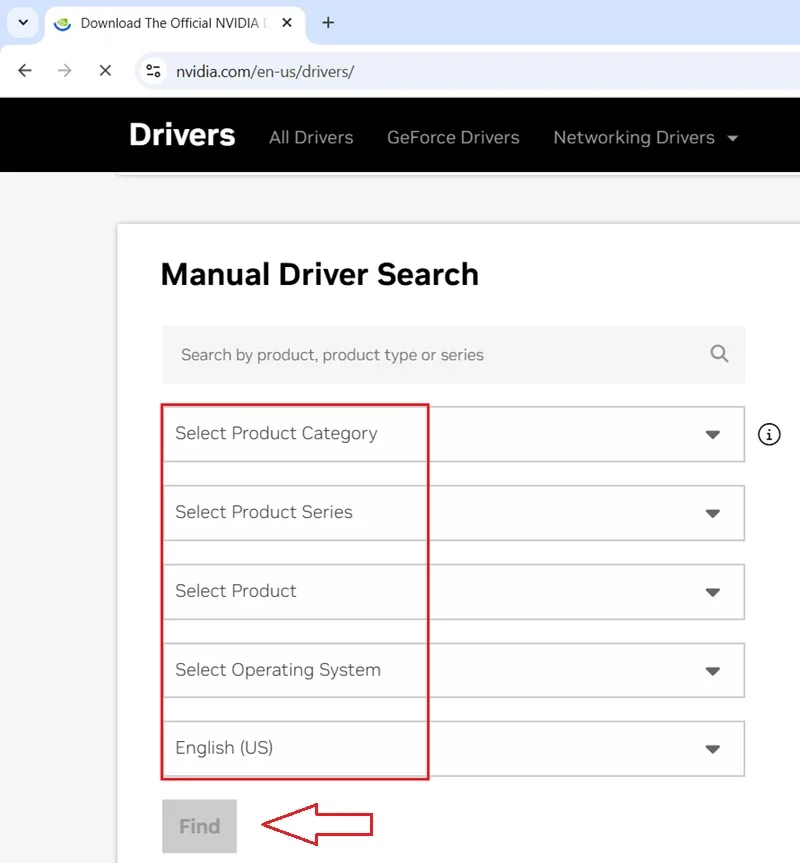
Task: Click the magnifier search icon
Action: (x=719, y=354)
